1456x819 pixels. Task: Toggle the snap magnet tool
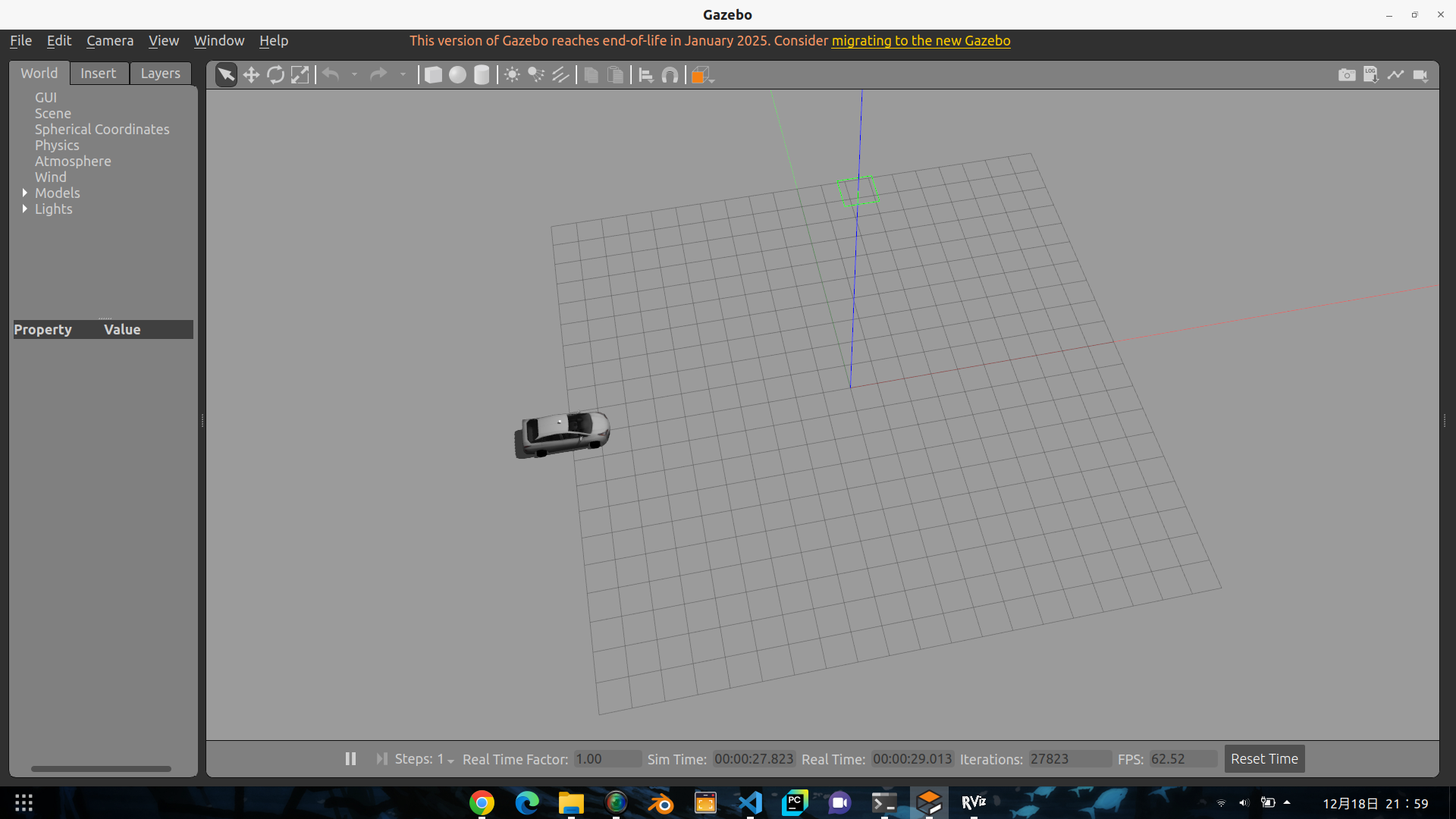(670, 74)
